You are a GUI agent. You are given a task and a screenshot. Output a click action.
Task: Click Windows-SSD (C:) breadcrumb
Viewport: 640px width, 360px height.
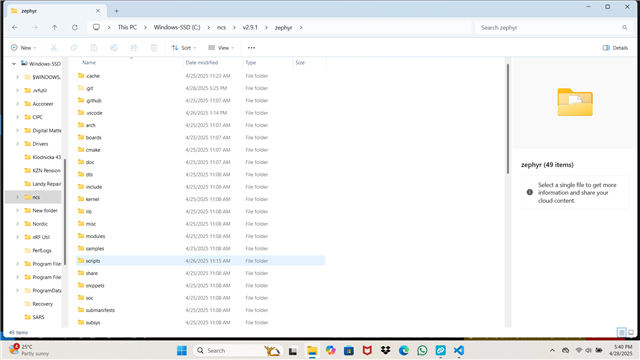tap(177, 27)
